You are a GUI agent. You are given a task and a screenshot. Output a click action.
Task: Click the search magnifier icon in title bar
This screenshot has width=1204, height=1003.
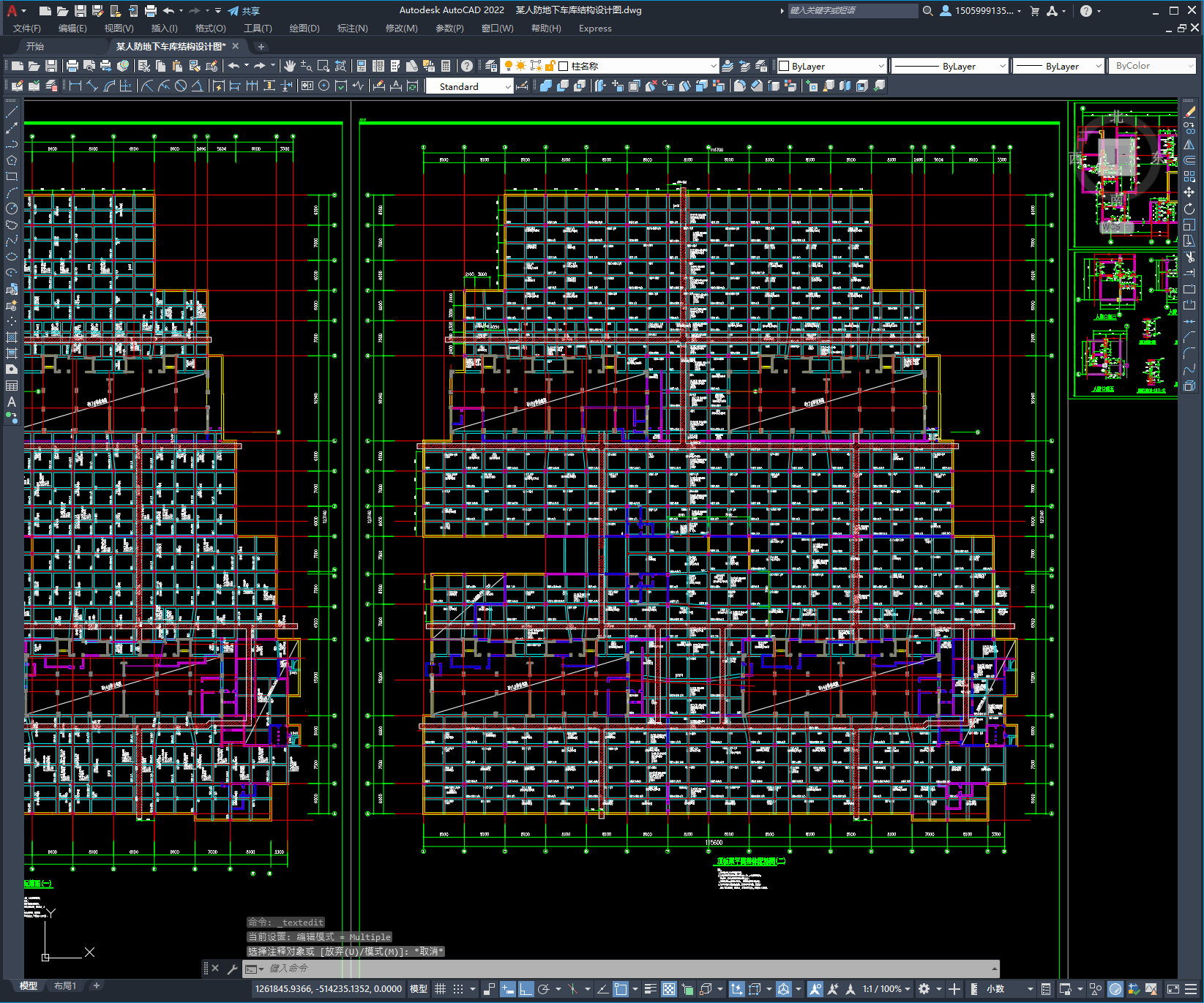[928, 11]
